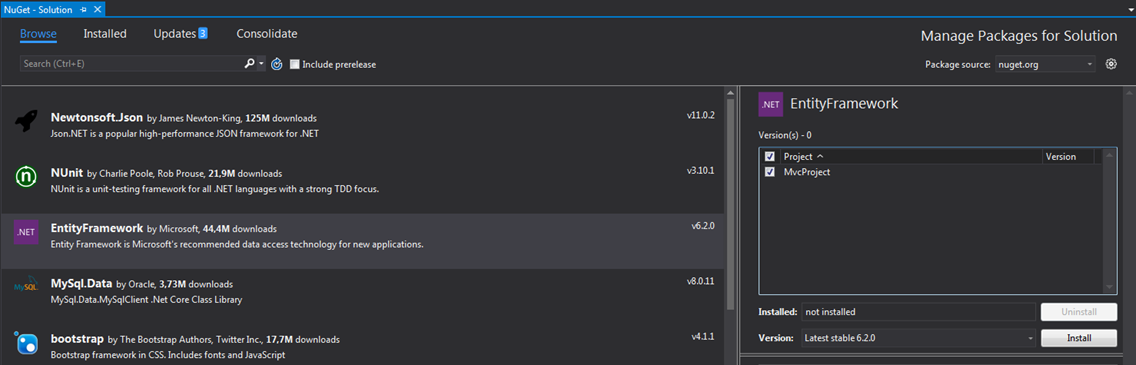Image resolution: width=1136 pixels, height=365 pixels.
Task: Uncheck the MvcProject project checkbox
Action: (x=769, y=172)
